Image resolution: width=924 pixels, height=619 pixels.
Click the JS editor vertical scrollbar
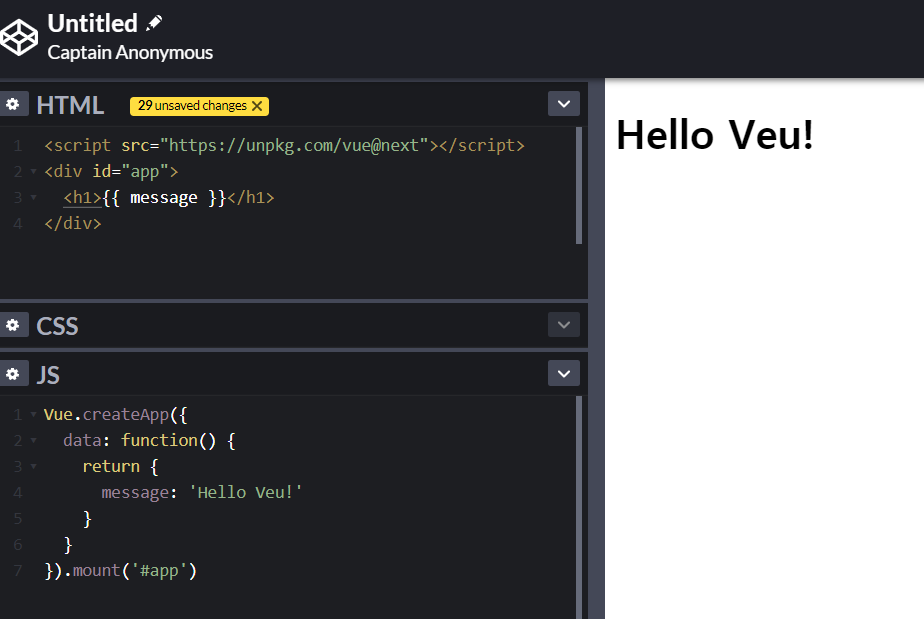[x=579, y=507]
